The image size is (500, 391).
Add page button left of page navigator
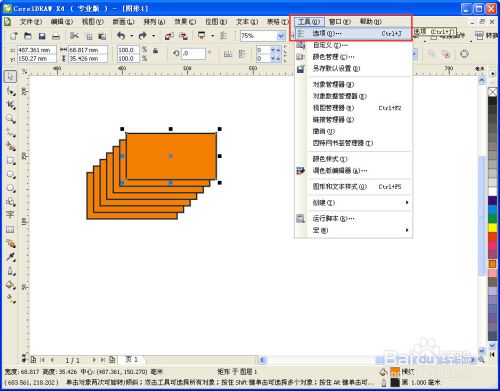pyautogui.click(x=33, y=360)
